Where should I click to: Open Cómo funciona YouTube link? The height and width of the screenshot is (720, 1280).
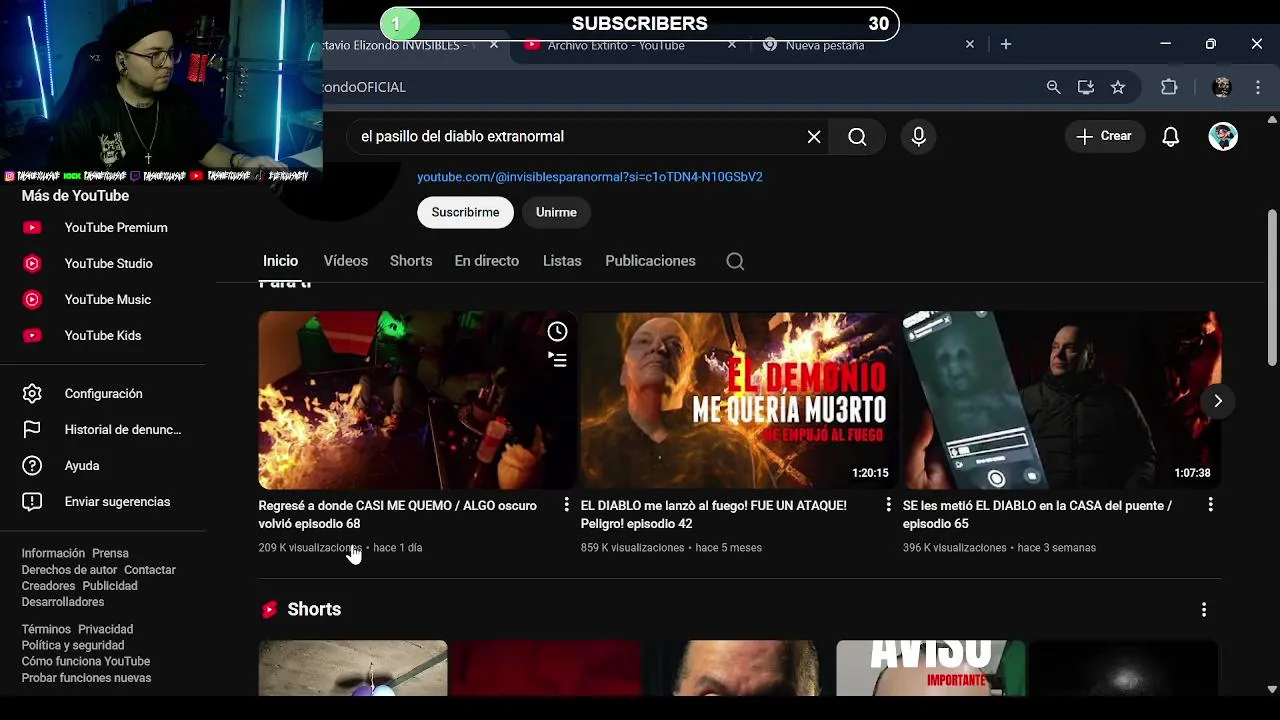coord(86,662)
